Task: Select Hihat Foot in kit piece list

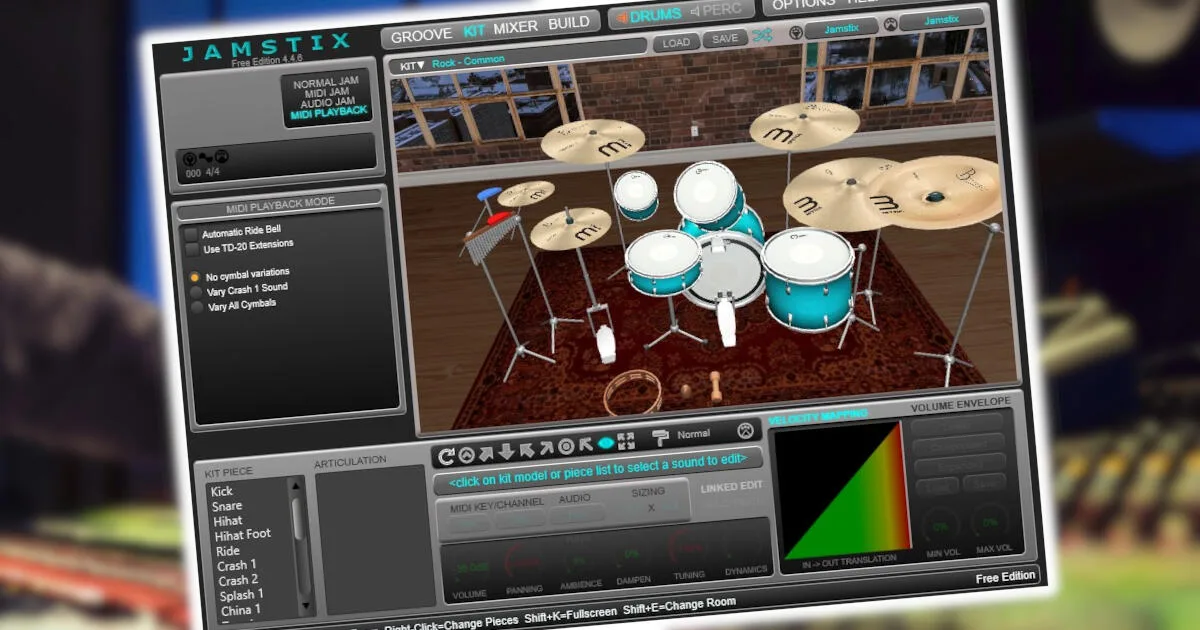Action: tap(243, 535)
